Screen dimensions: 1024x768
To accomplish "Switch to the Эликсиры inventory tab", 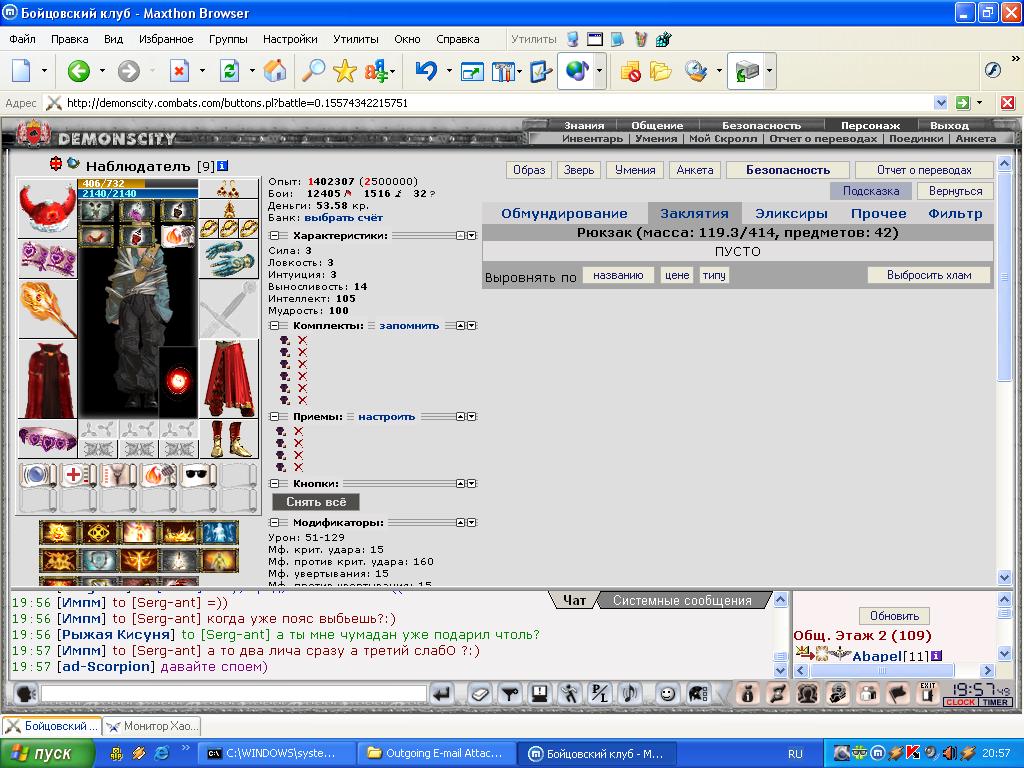I will tap(791, 214).
